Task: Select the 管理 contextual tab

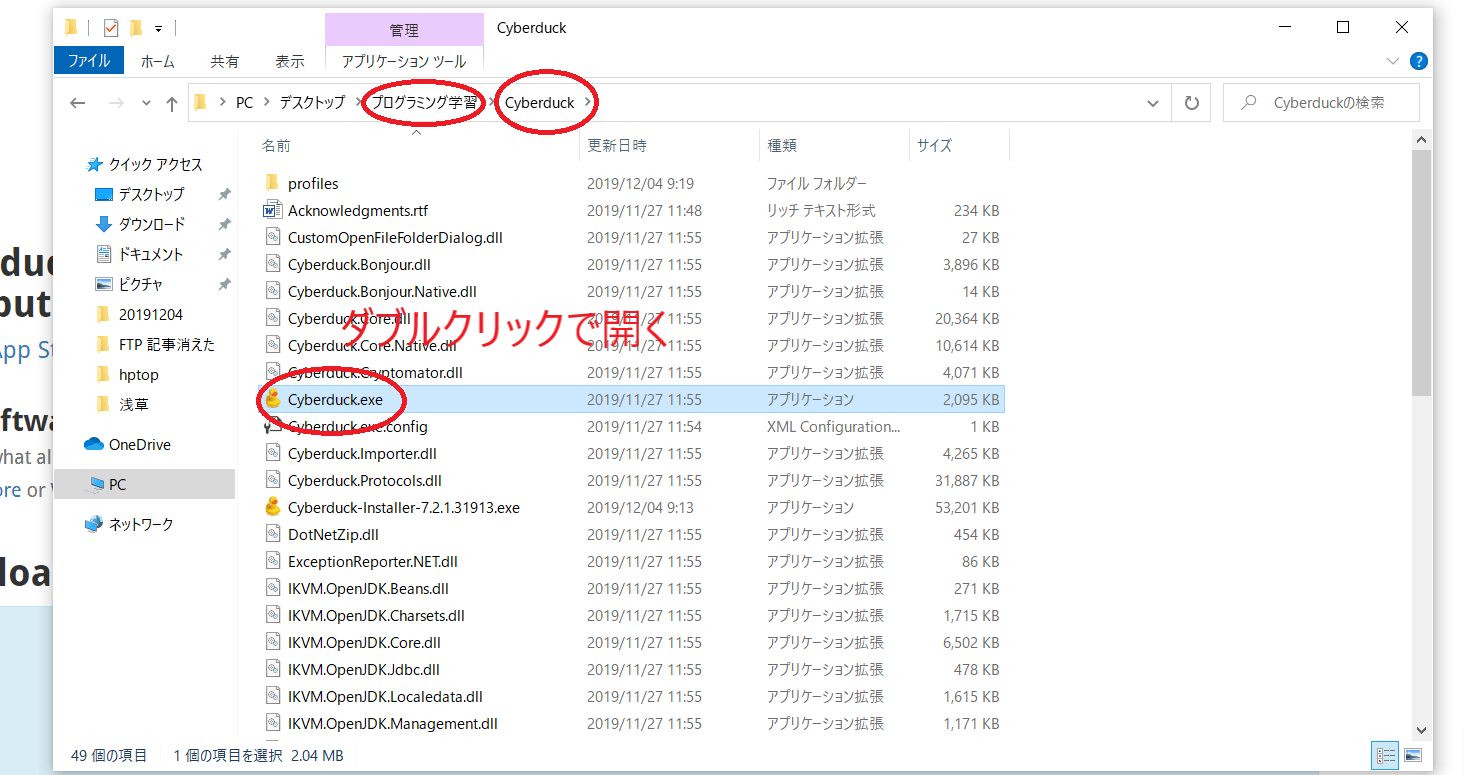Action: coord(404,30)
